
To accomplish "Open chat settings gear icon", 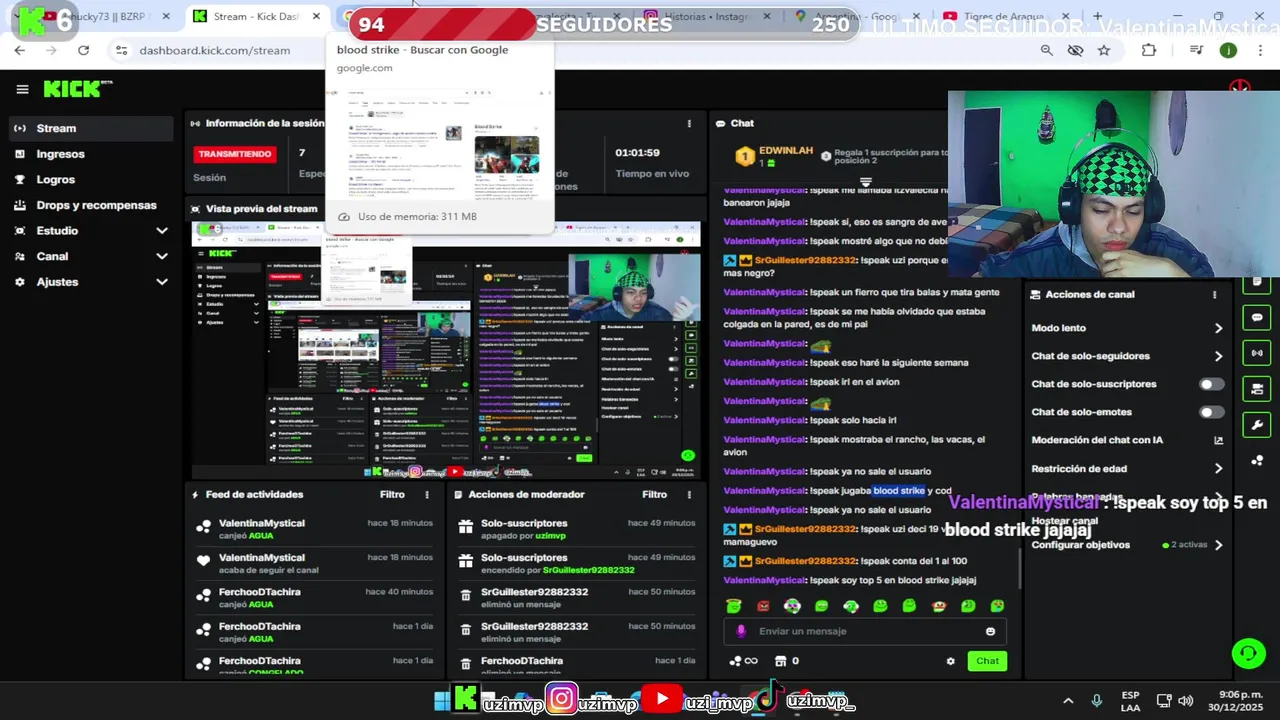I will pyautogui.click(x=950, y=661).
